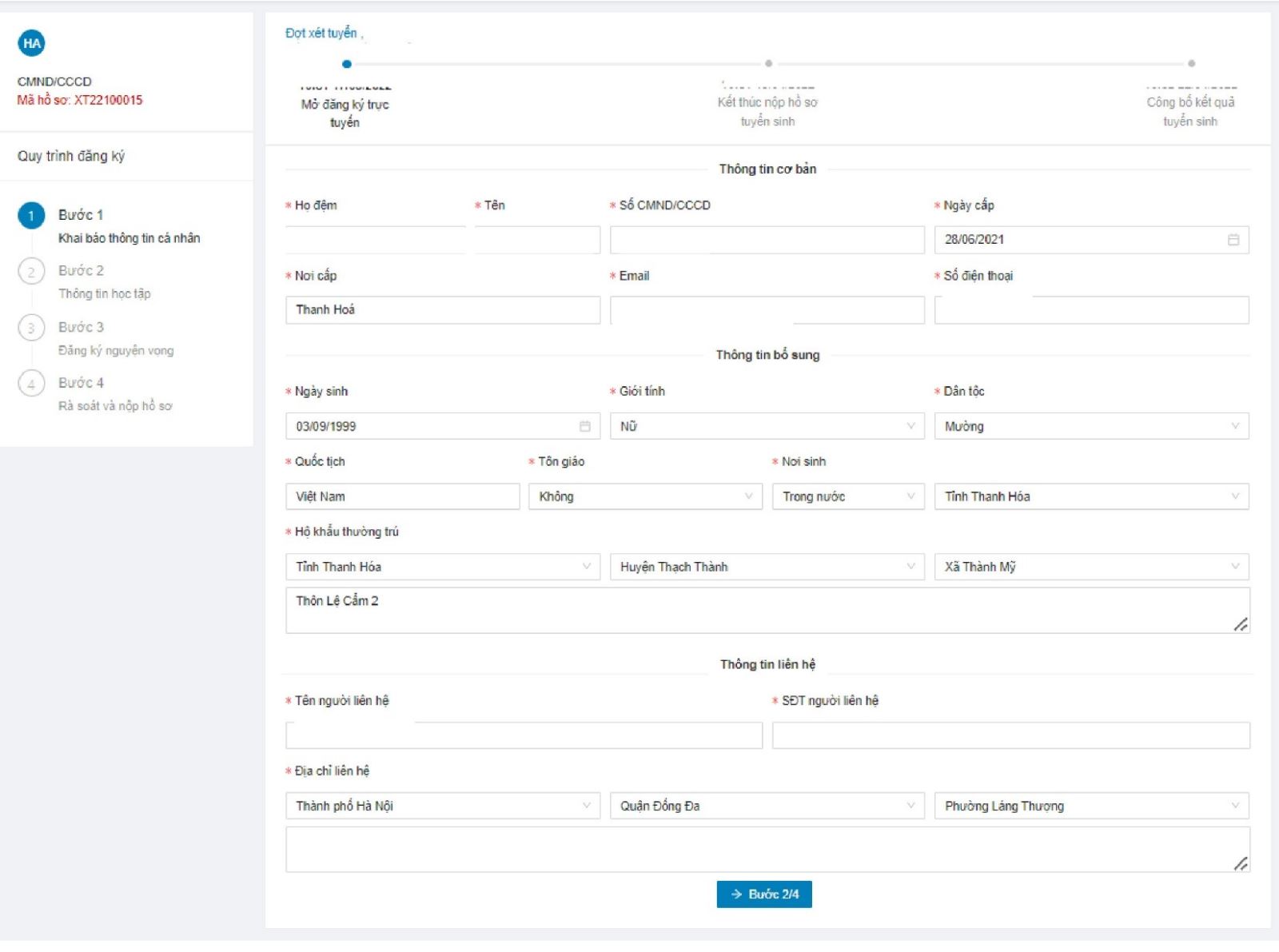Select Bước 3 Đăng ký nguyện vọng step

(x=115, y=339)
